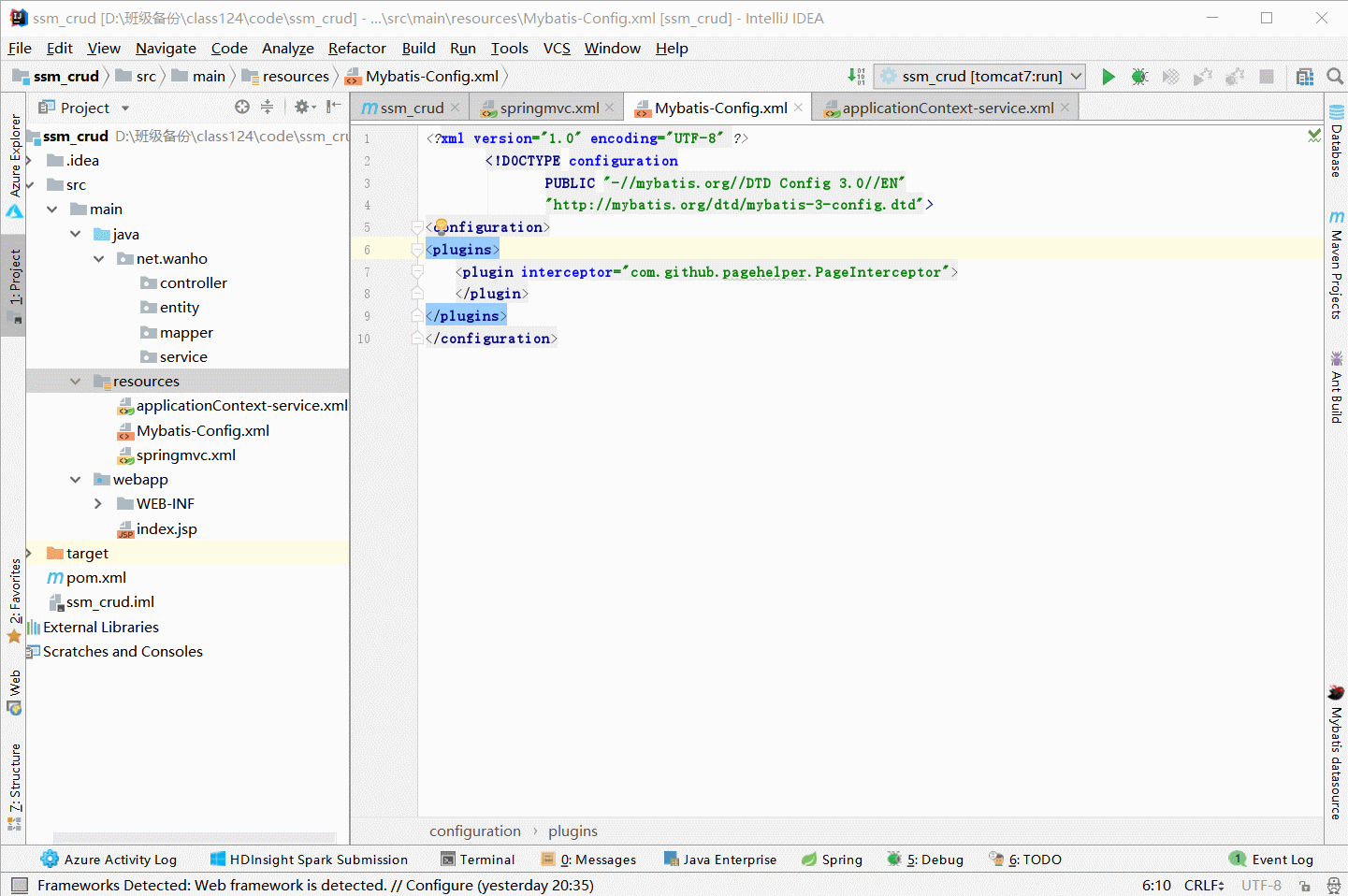Click the plugins breadcrumb below the editor
1348x896 pixels.
coord(572,831)
